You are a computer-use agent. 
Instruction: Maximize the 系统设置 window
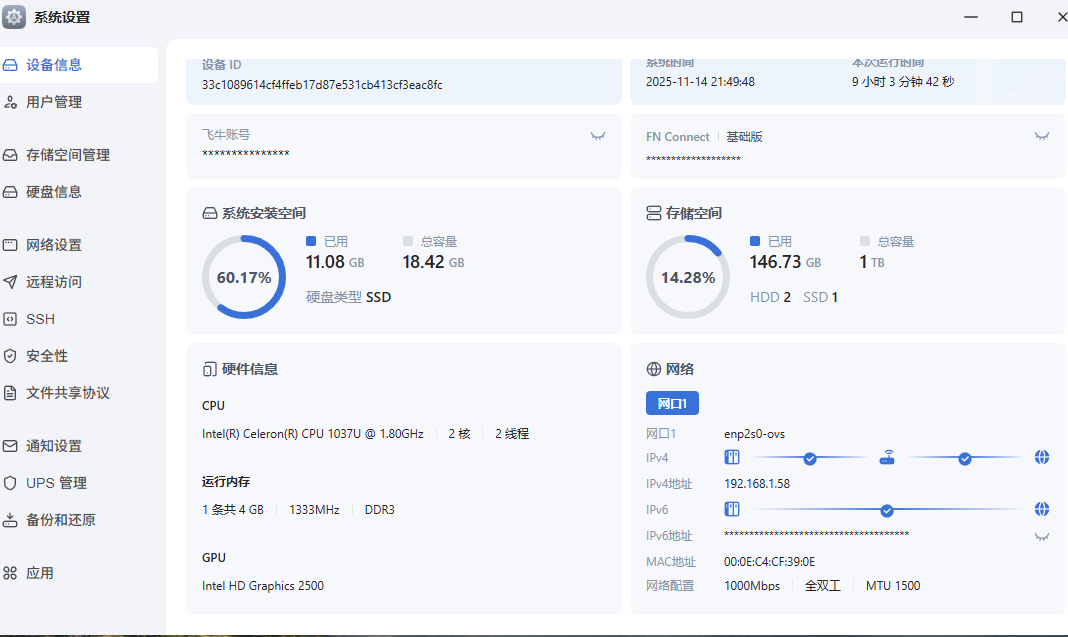pos(1017,17)
